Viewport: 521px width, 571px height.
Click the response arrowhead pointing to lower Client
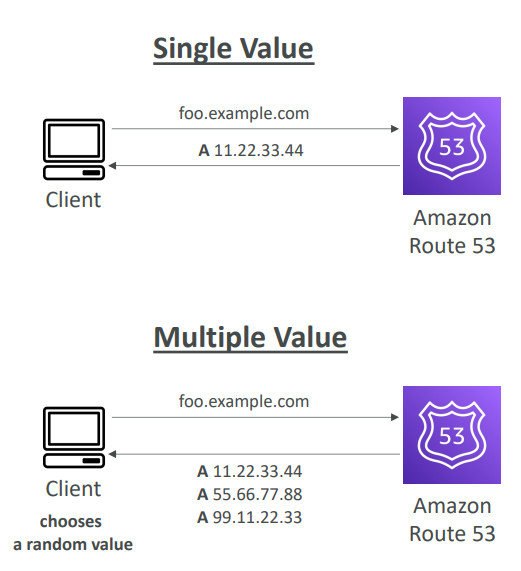(113, 454)
